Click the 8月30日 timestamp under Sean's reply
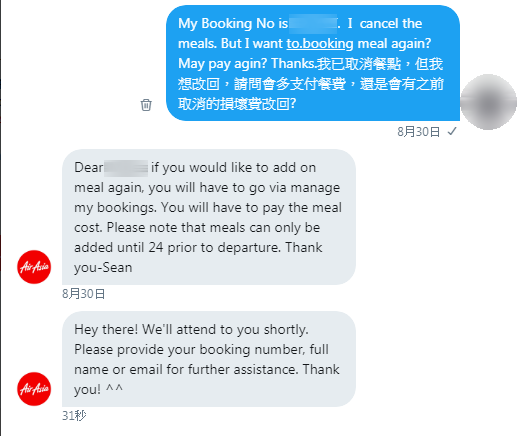 (84, 294)
